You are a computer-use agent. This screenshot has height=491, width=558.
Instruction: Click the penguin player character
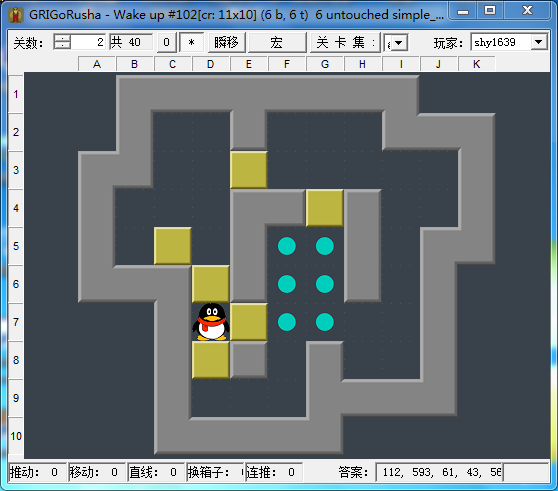[211, 322]
